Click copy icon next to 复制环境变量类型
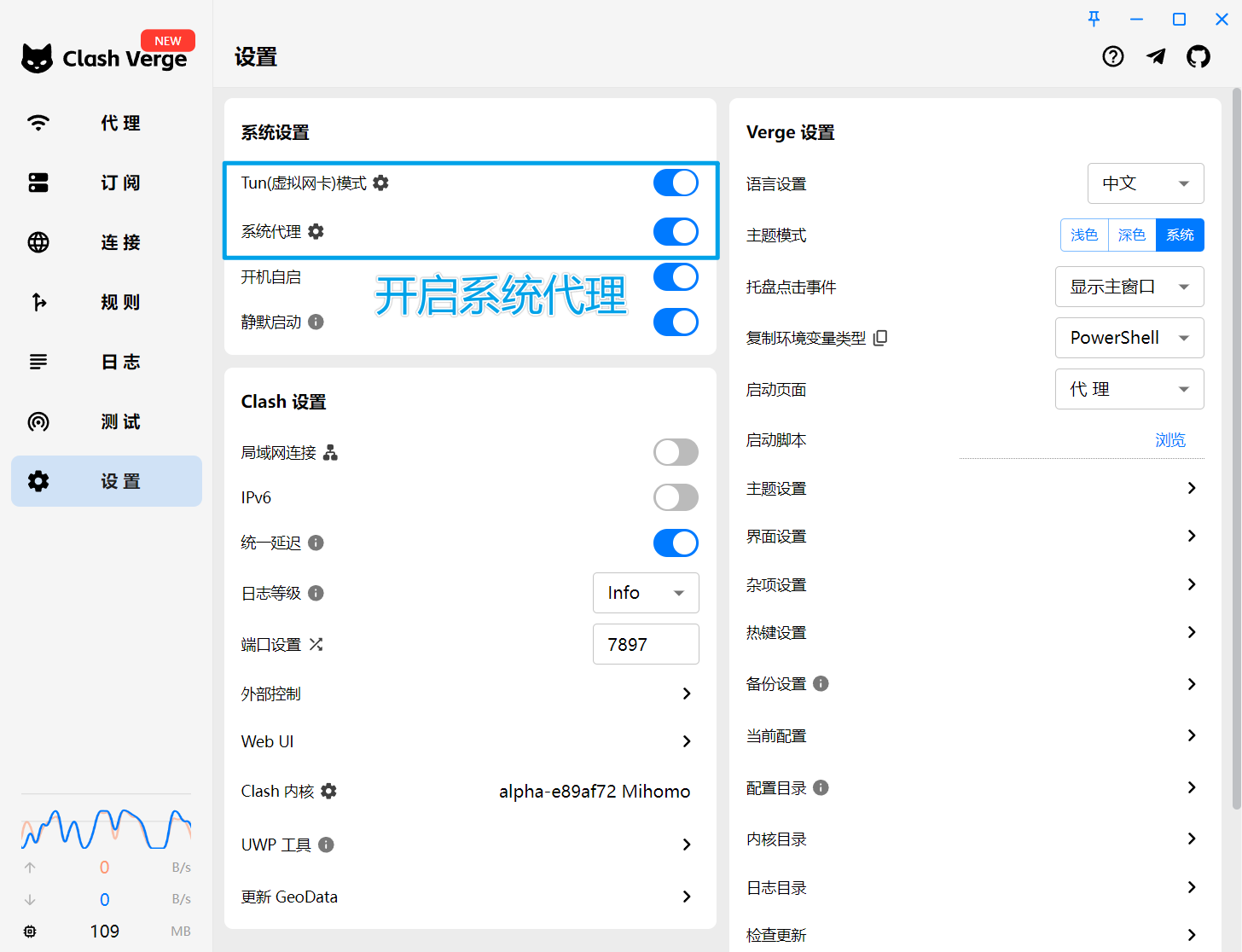The image size is (1242, 952). (x=880, y=338)
